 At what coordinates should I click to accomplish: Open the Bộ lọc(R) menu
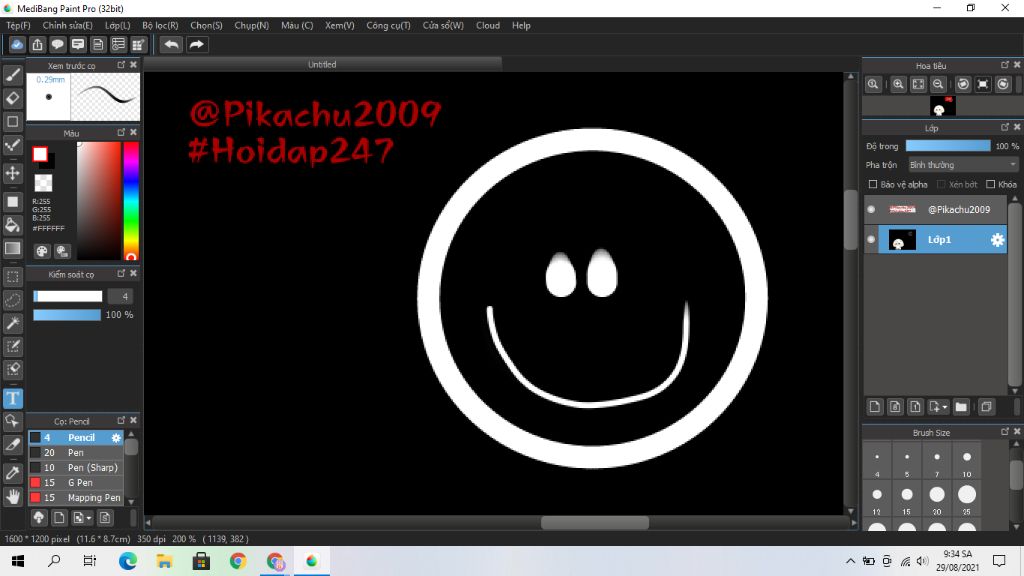pyautogui.click(x=160, y=25)
